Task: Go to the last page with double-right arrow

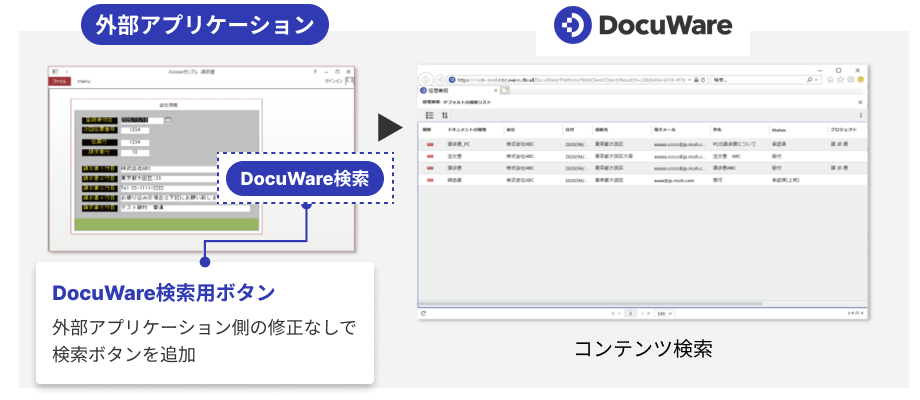Action: point(647,313)
